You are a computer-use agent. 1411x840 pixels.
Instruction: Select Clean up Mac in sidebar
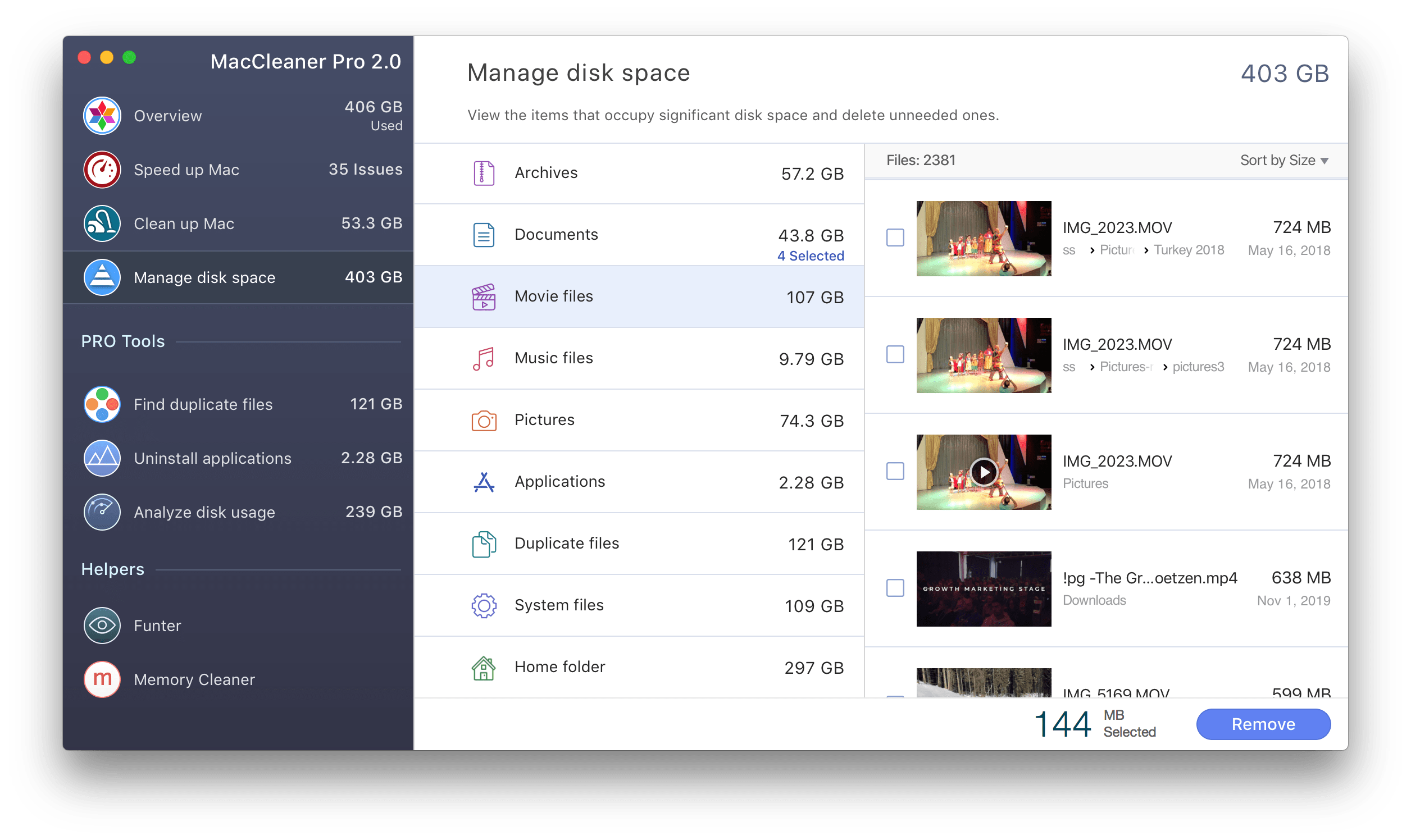238,223
